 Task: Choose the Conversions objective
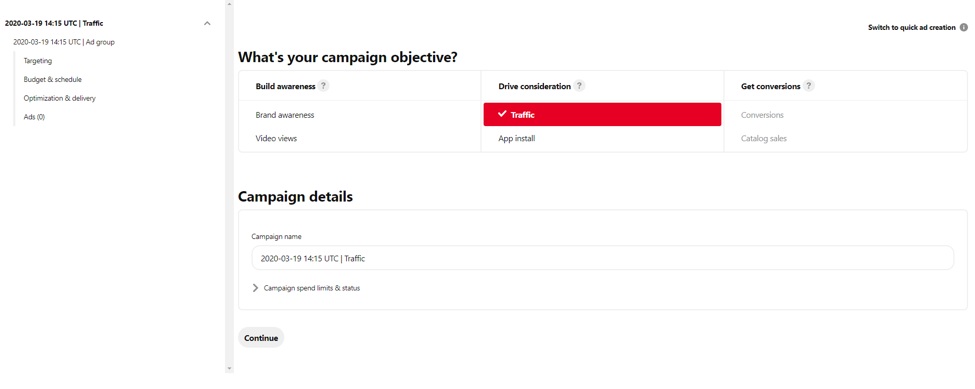[762, 115]
